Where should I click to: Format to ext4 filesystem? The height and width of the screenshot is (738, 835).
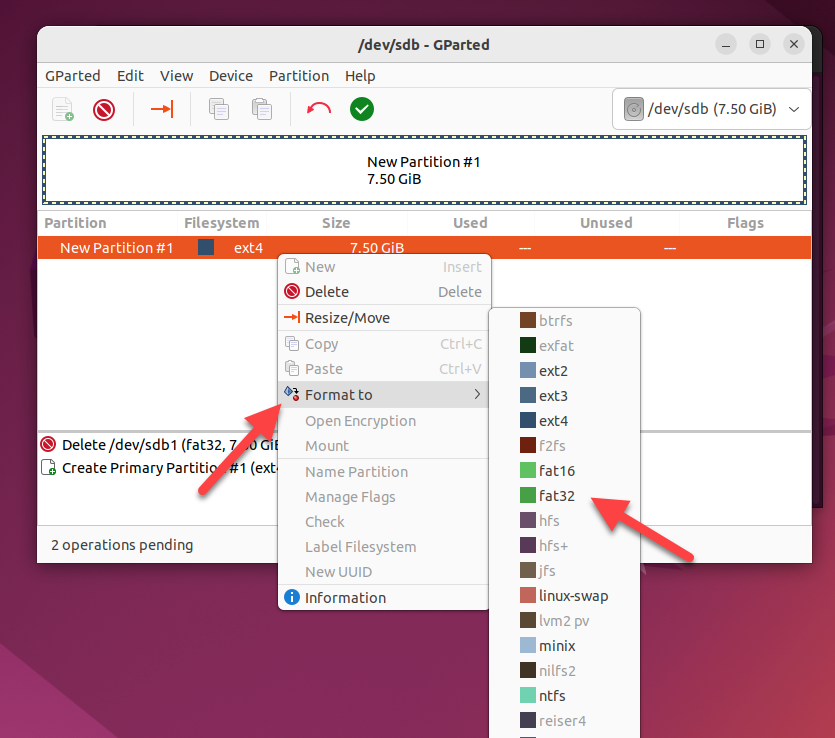tap(564, 421)
